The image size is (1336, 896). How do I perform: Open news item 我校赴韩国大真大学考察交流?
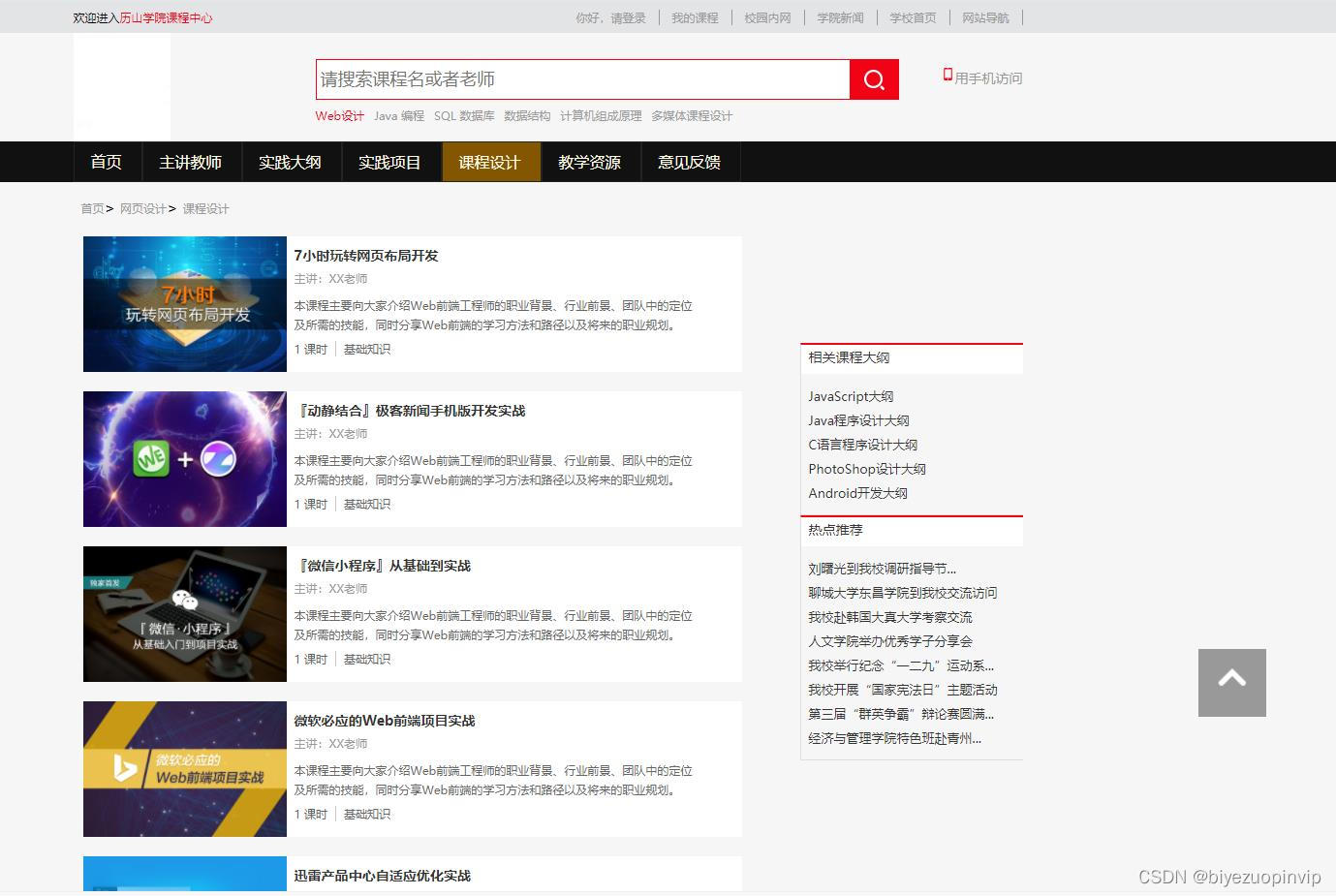890,617
